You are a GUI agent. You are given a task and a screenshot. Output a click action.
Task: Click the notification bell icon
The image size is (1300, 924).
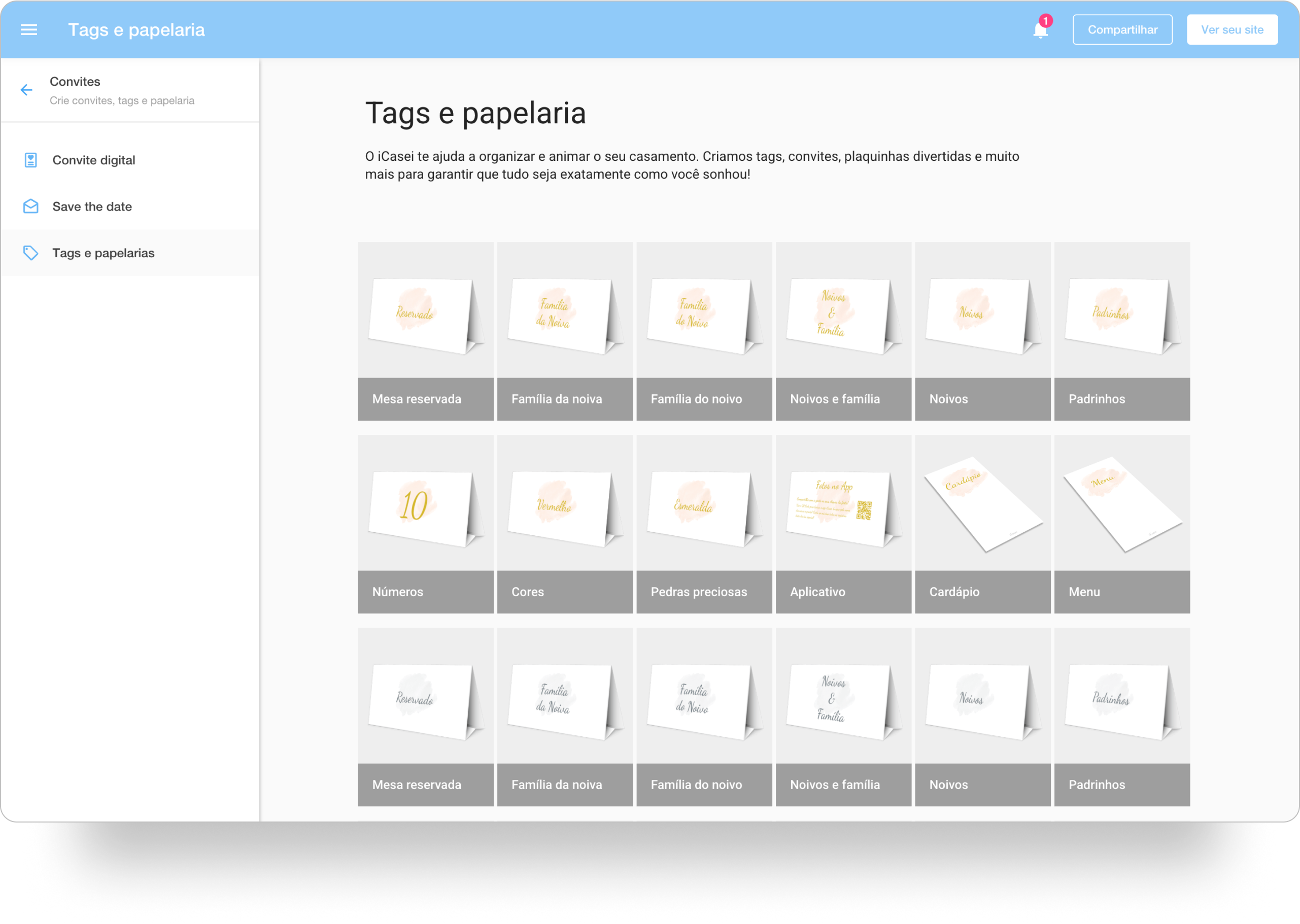[1040, 29]
